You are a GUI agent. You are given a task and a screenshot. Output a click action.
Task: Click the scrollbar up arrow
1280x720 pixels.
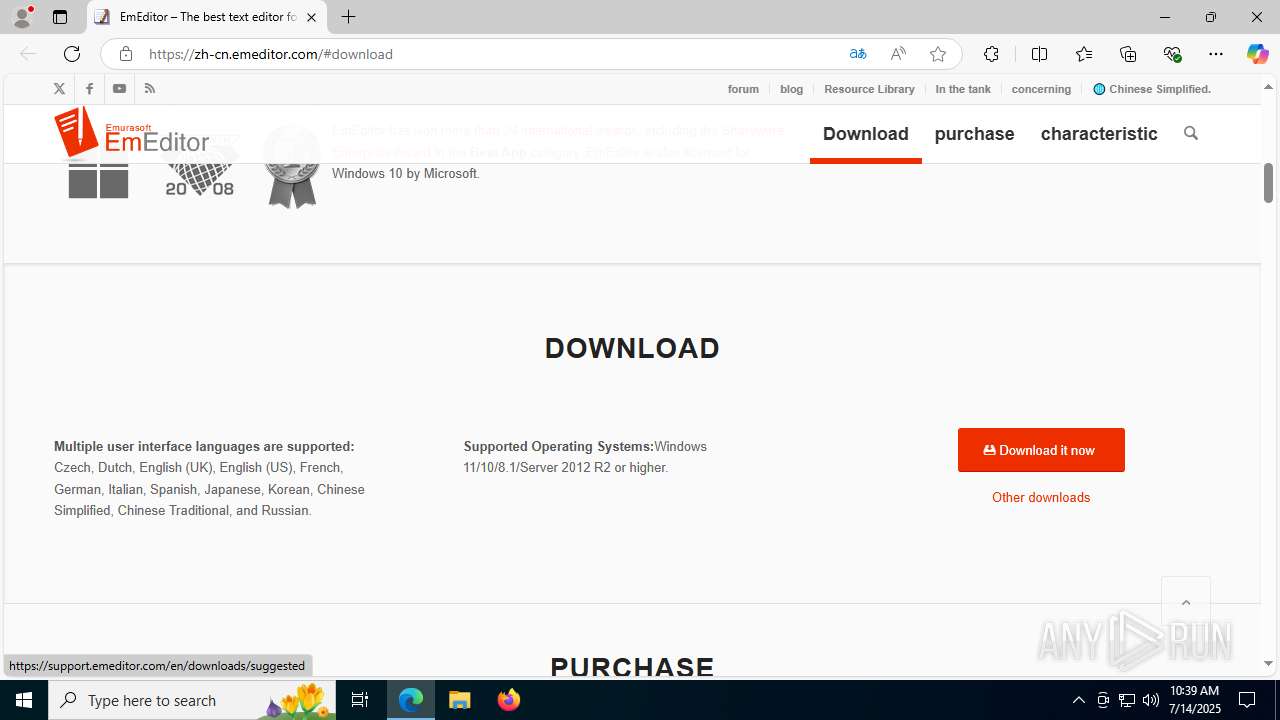point(1268,87)
